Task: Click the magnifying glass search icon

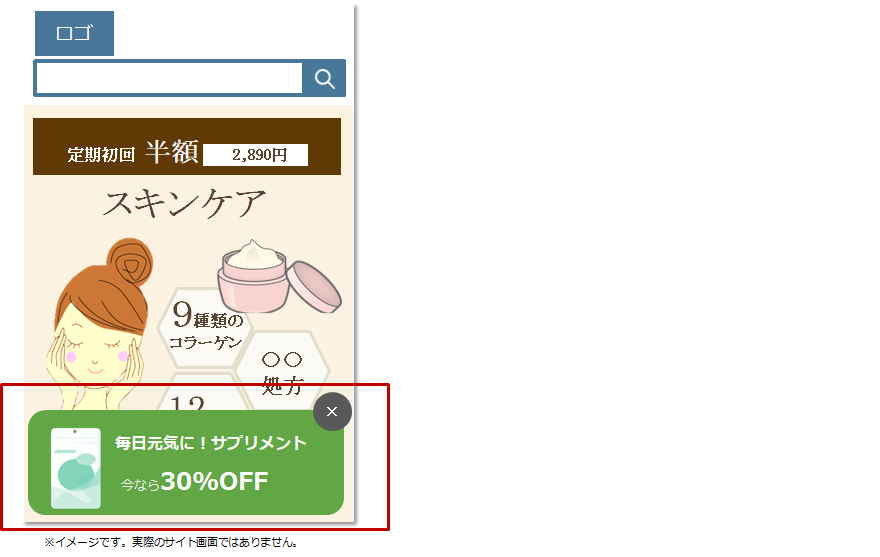Action: (324, 79)
